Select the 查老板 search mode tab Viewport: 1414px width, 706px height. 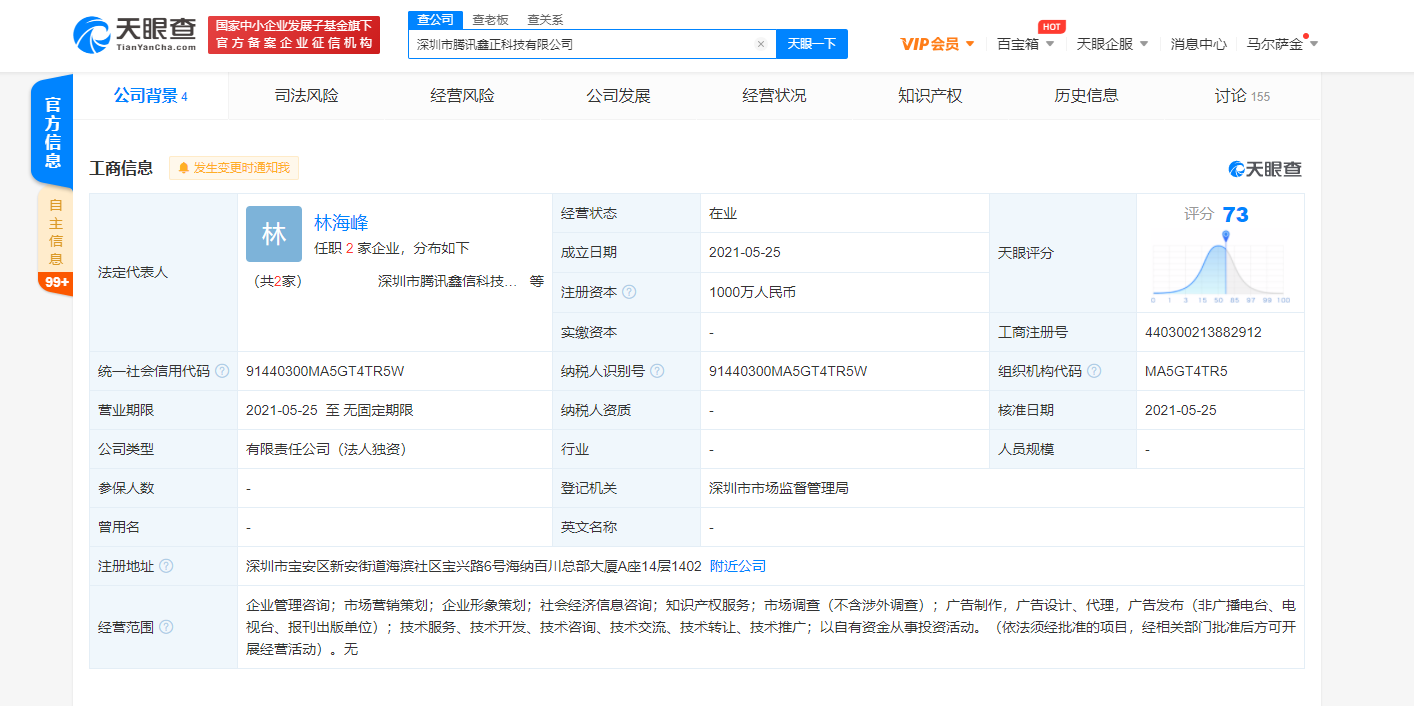[x=490, y=19]
